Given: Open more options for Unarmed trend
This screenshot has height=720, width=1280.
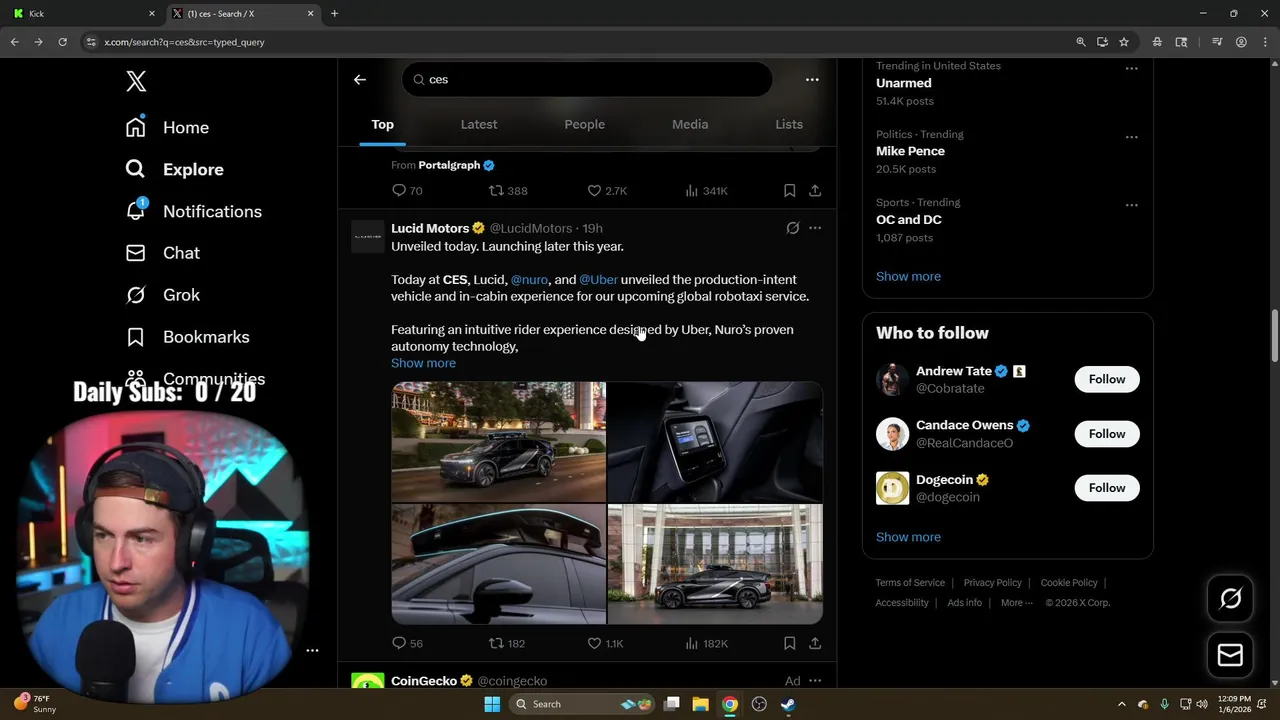Looking at the screenshot, I should [x=1131, y=69].
